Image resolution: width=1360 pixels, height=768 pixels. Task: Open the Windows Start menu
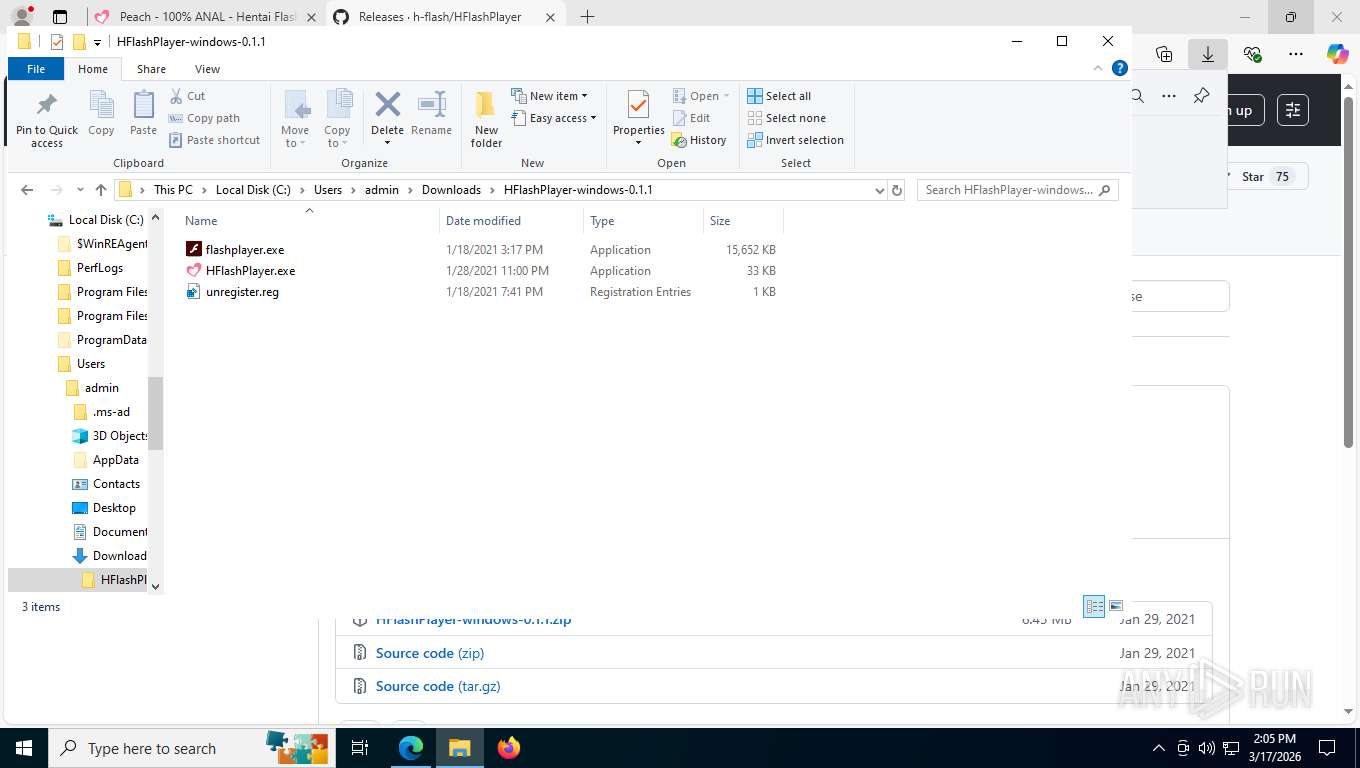(x=23, y=748)
